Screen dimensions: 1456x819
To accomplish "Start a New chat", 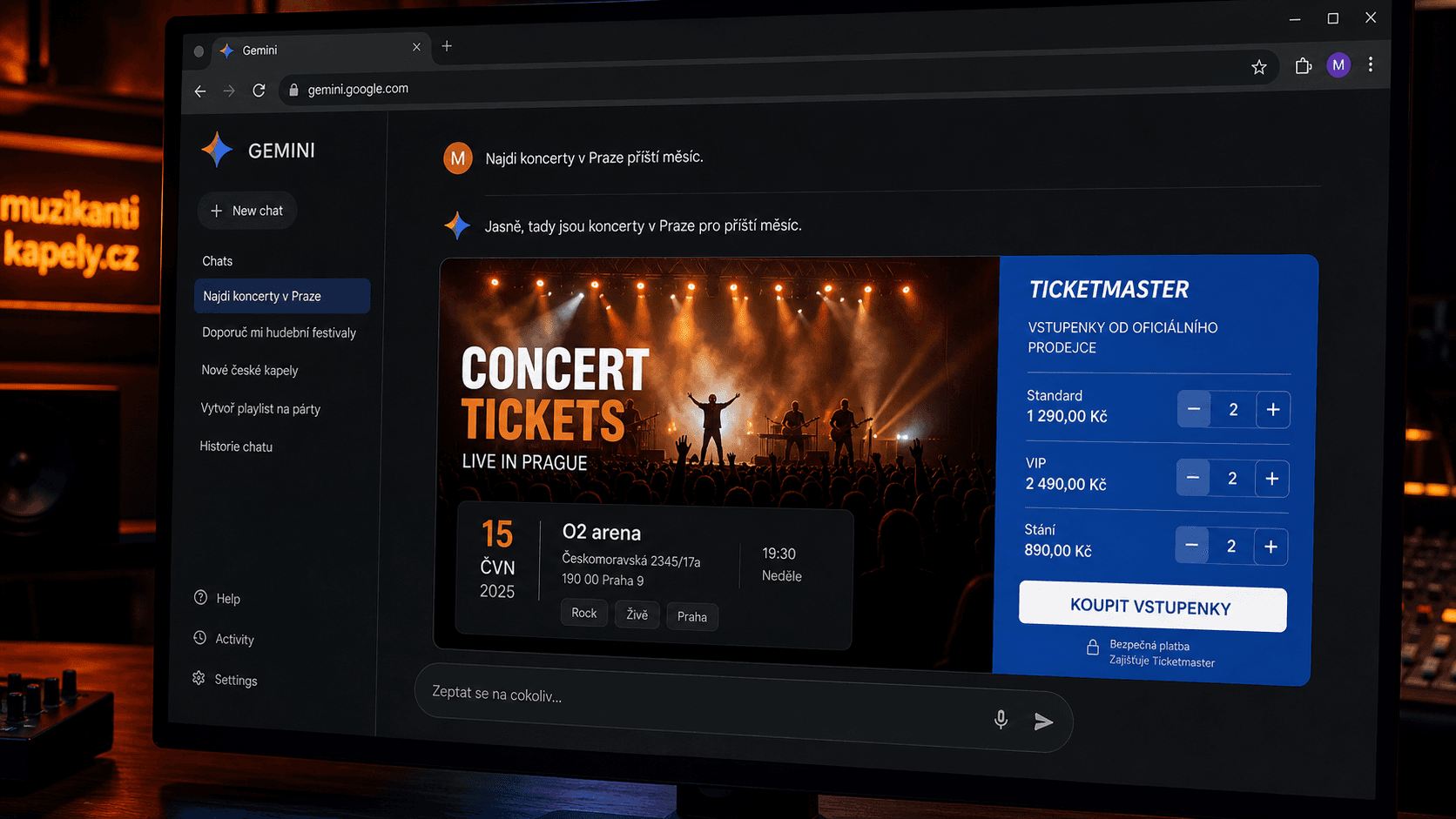I will pos(247,211).
